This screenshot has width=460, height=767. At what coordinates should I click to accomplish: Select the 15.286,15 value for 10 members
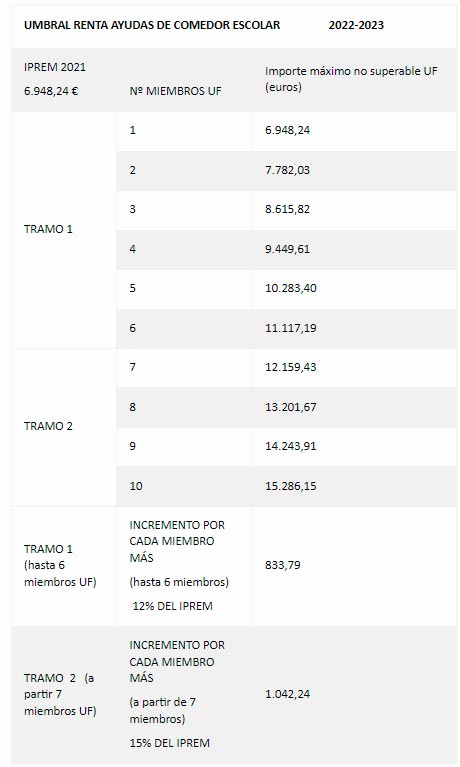click(x=291, y=486)
